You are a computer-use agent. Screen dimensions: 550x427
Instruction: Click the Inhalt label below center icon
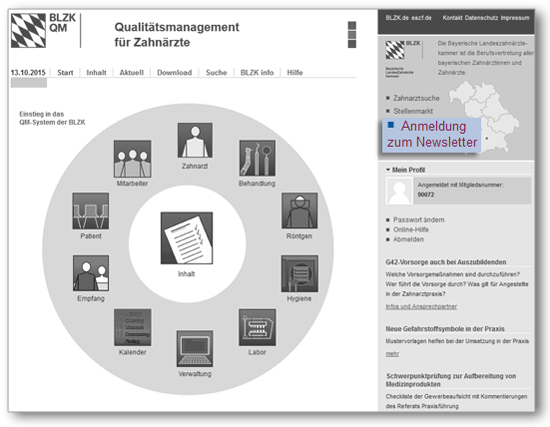click(x=186, y=274)
